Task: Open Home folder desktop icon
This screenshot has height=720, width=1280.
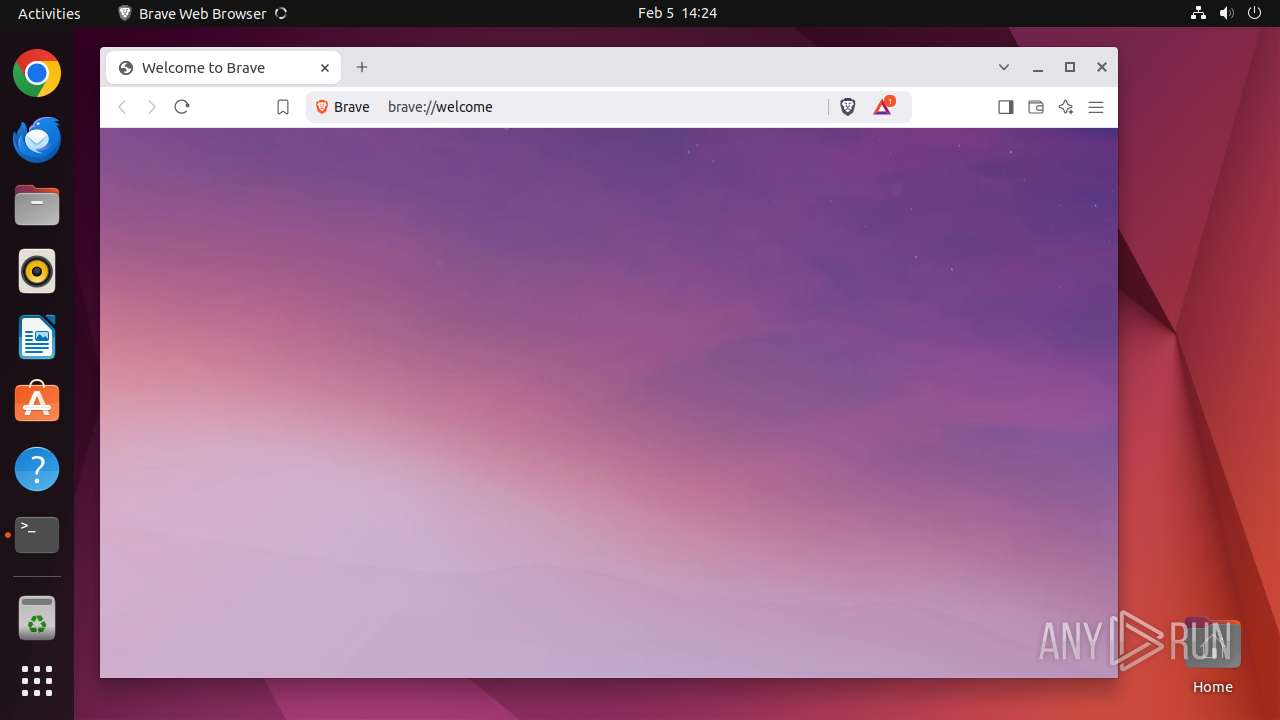Action: tap(1212, 655)
